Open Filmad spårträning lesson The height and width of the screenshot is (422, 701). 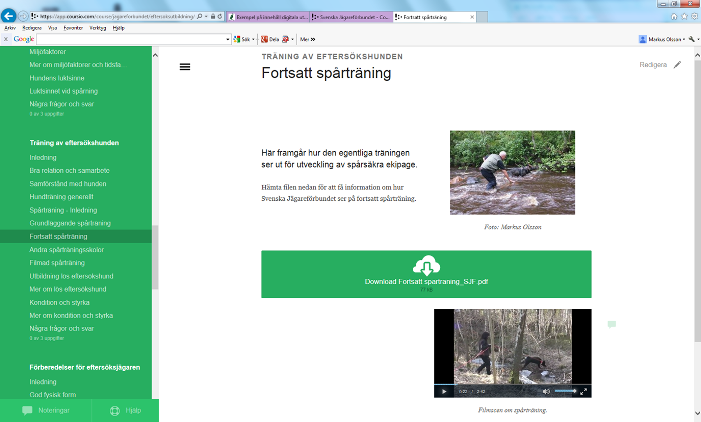[57, 262]
